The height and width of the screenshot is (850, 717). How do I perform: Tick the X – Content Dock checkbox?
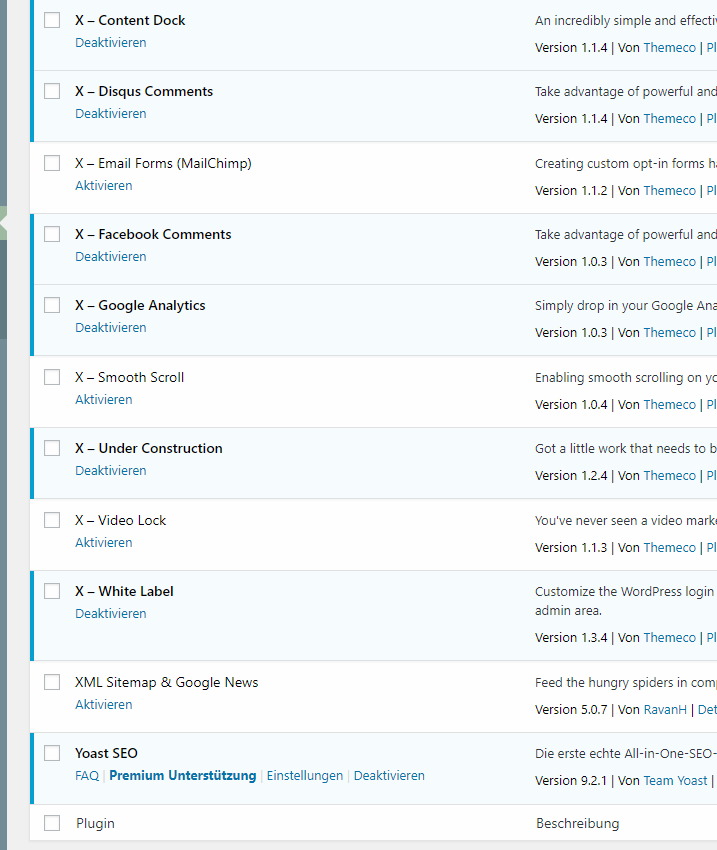pyautogui.click(x=52, y=20)
